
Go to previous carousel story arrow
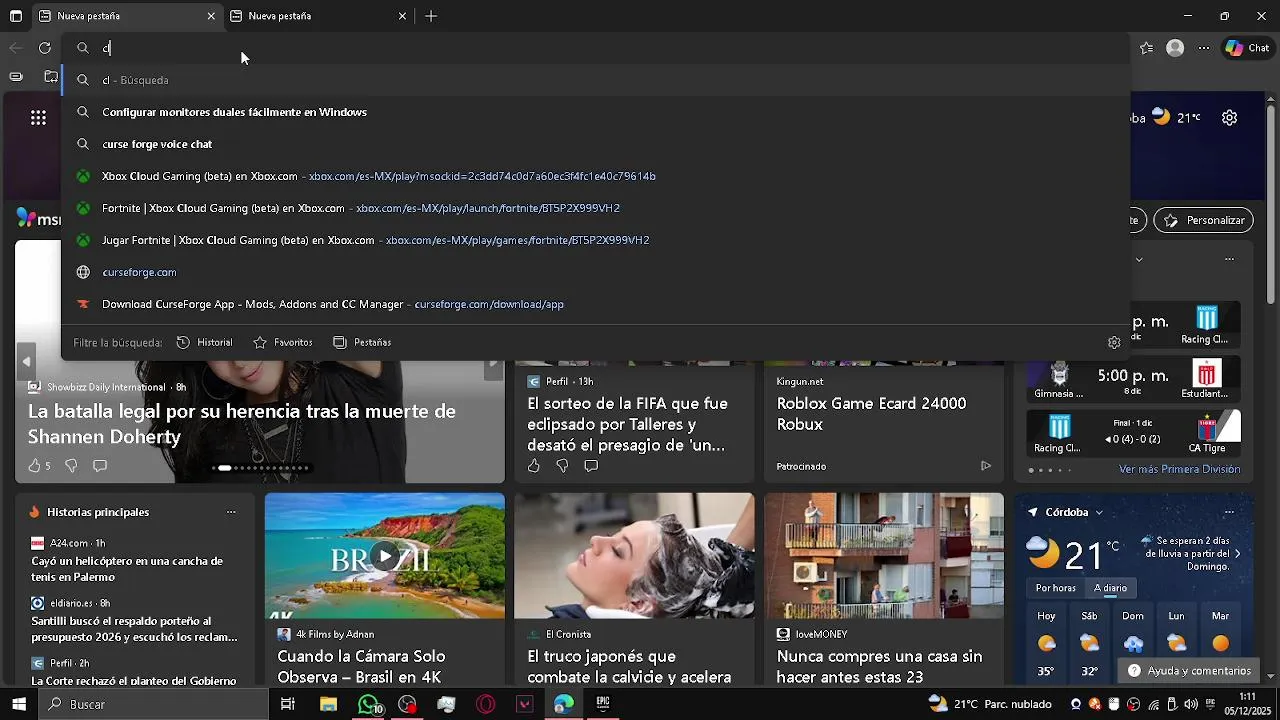tap(27, 362)
